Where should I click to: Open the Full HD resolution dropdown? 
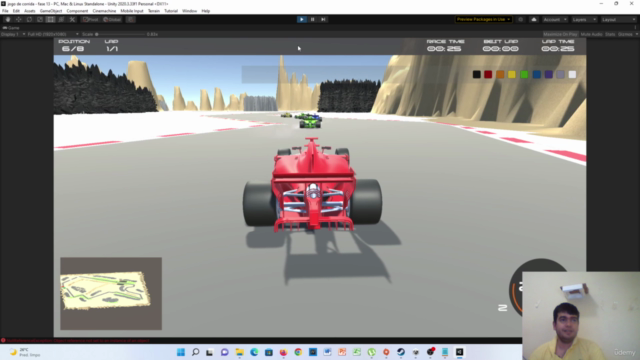click(53, 34)
